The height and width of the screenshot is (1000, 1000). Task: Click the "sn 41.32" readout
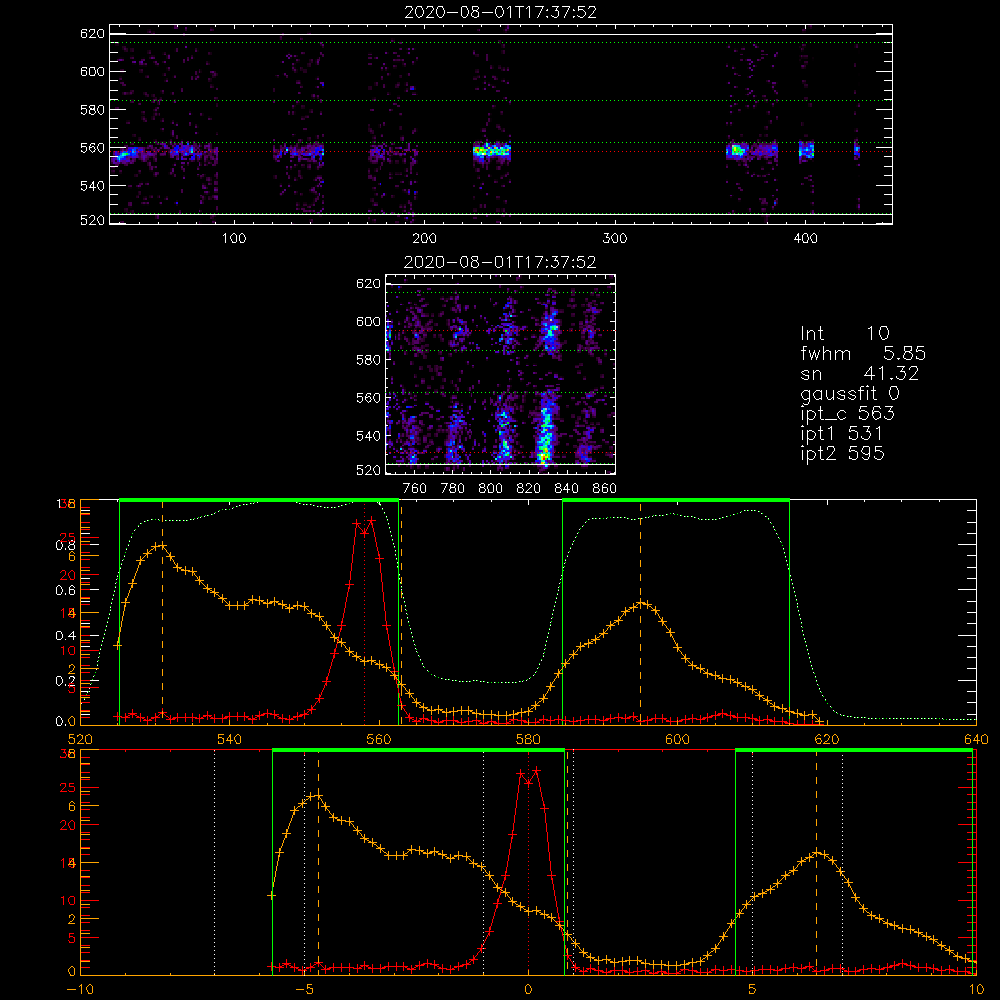pos(859,373)
